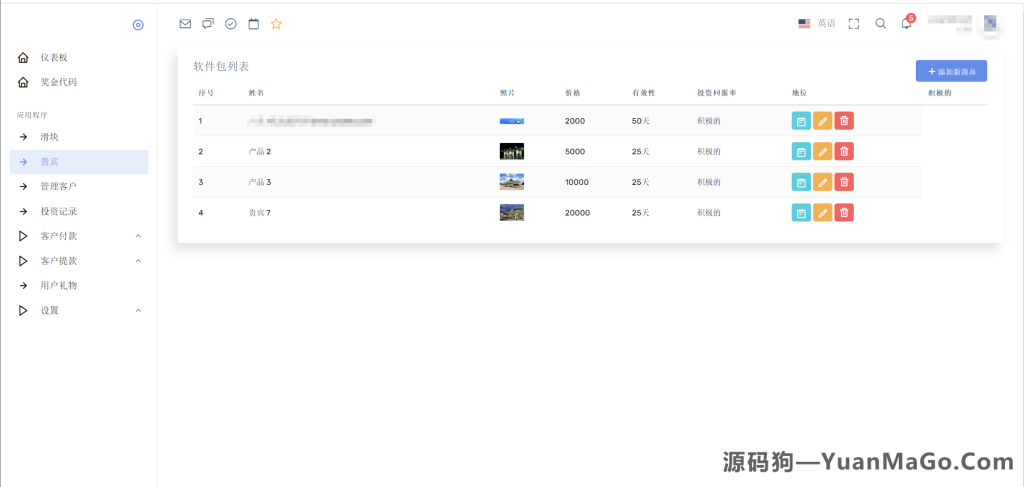1024x487 pixels.
Task: Open the search magnifier icon
Action: pyautogui.click(x=880, y=24)
